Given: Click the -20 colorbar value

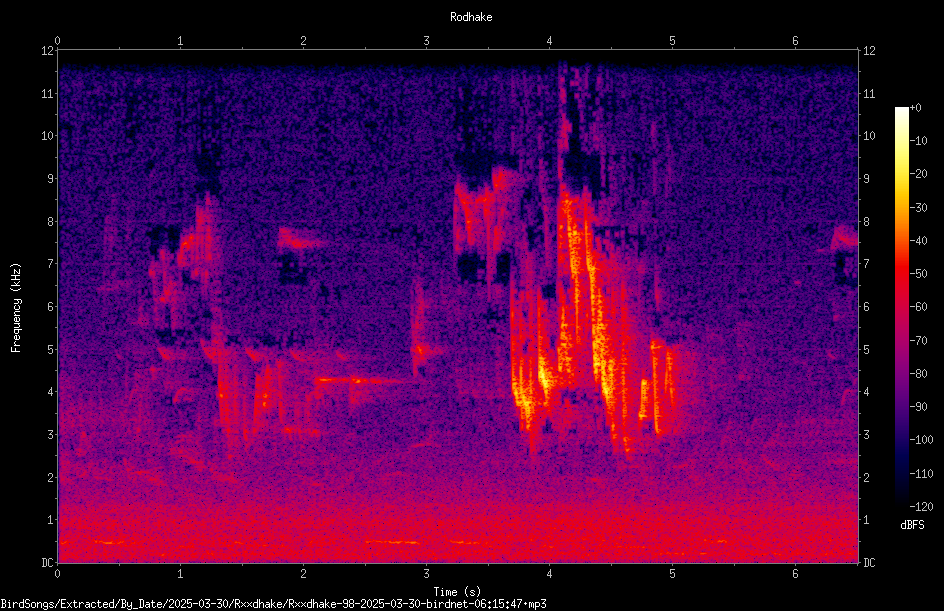Looking at the screenshot, I should [918, 174].
